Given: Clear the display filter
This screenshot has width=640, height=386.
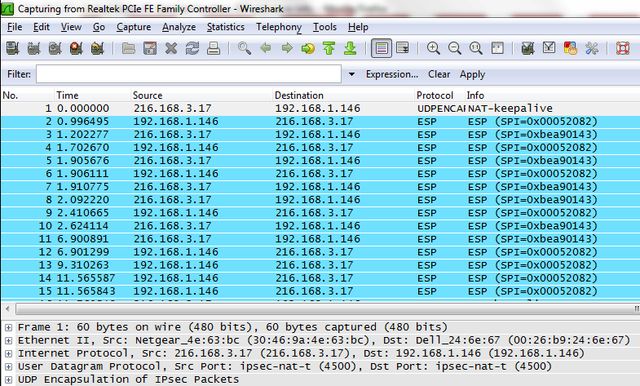Looking at the screenshot, I should [x=439, y=74].
